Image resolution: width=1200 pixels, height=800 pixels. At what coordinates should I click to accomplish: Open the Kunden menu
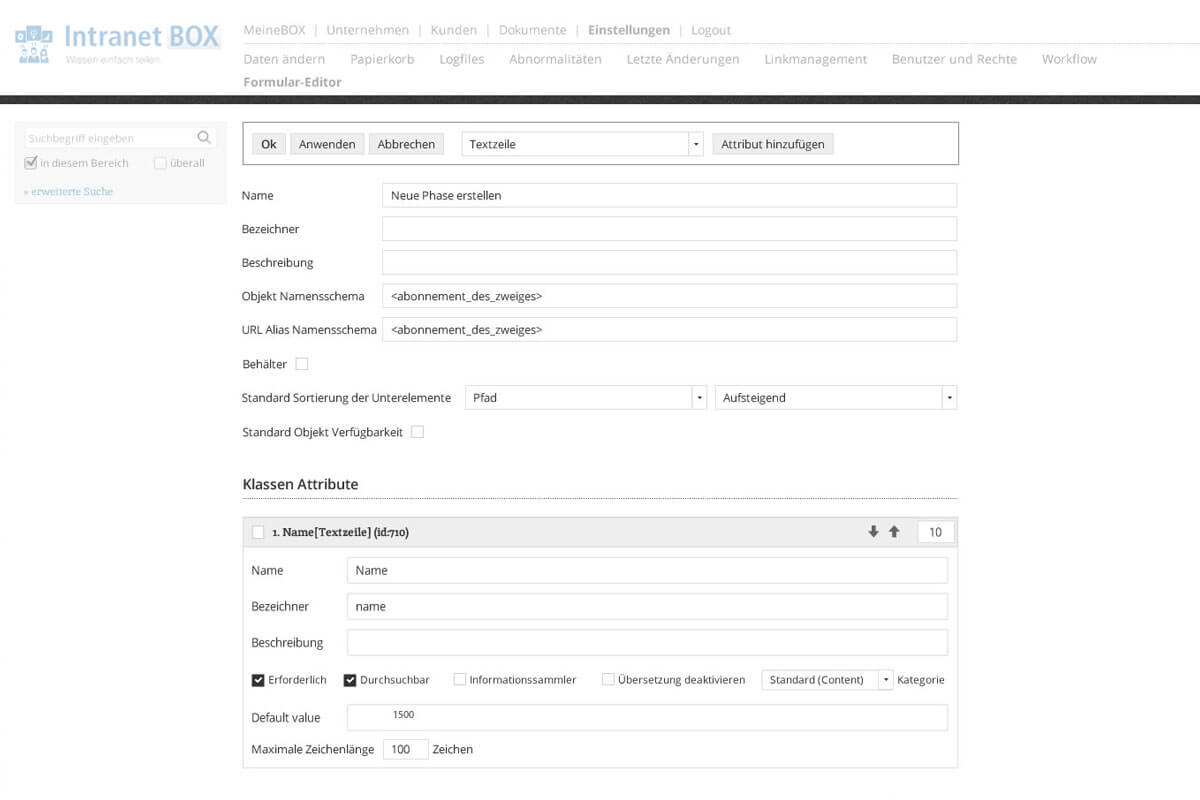(454, 30)
